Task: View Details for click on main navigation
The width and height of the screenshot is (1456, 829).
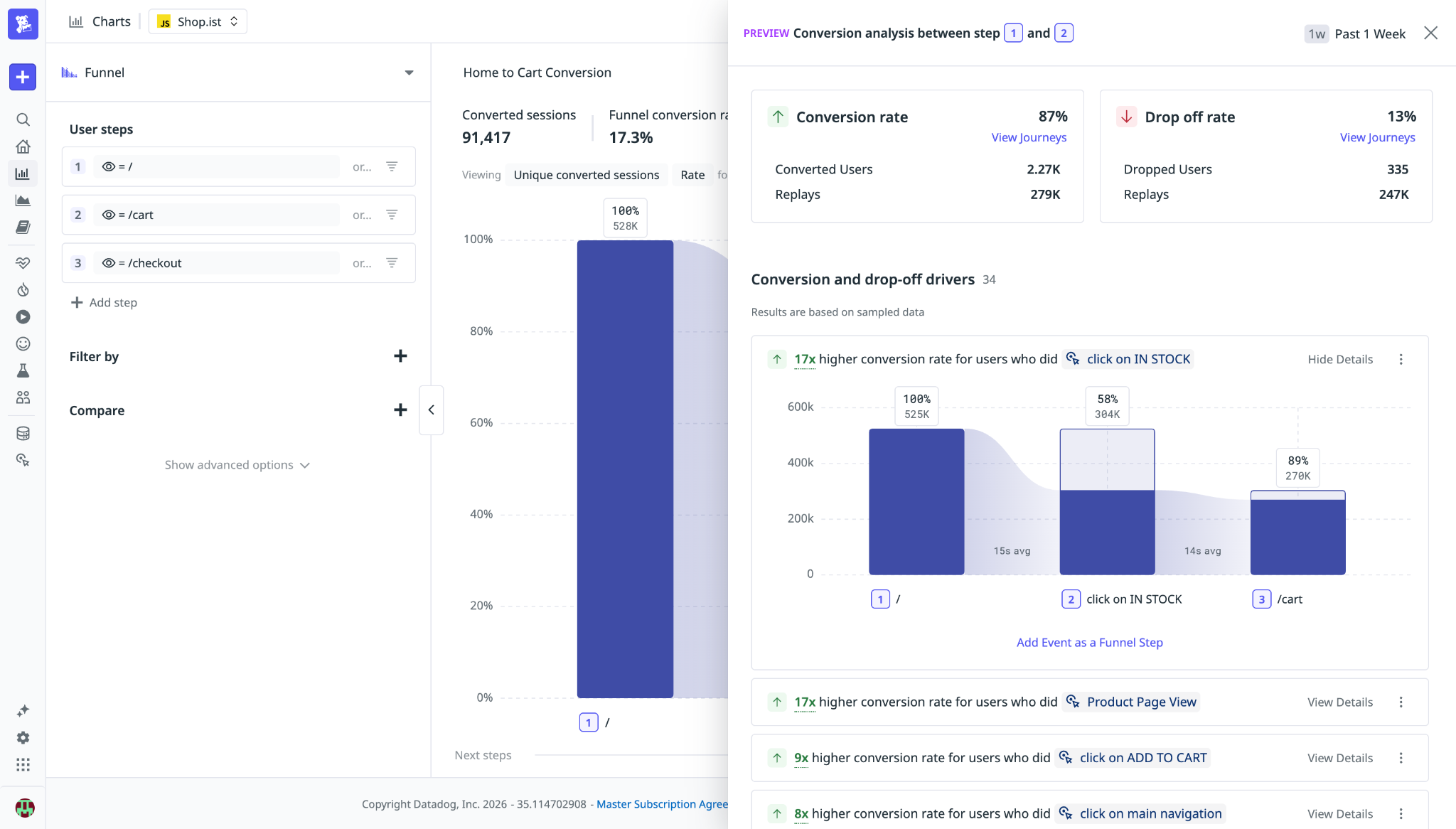Action: (x=1340, y=814)
